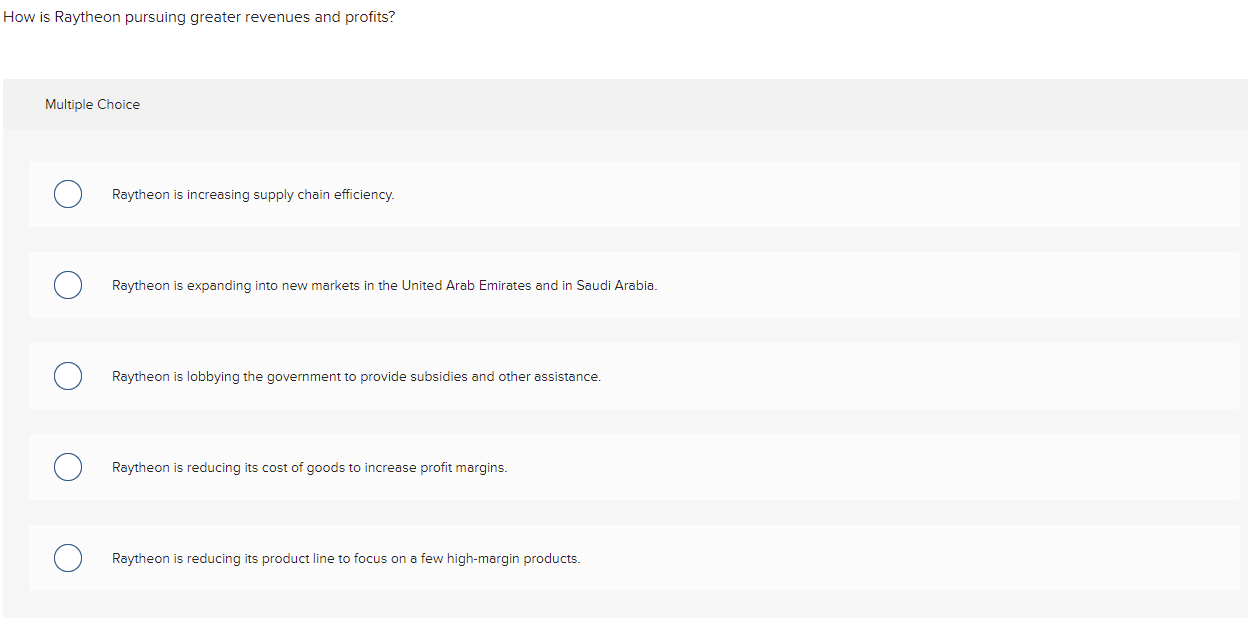Click the text mentioning subsidies and assistance
Viewport: 1248px width, 618px height.
click(x=356, y=376)
